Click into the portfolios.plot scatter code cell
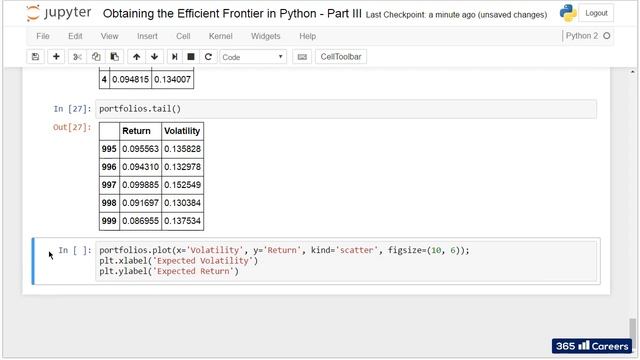 coord(346,261)
